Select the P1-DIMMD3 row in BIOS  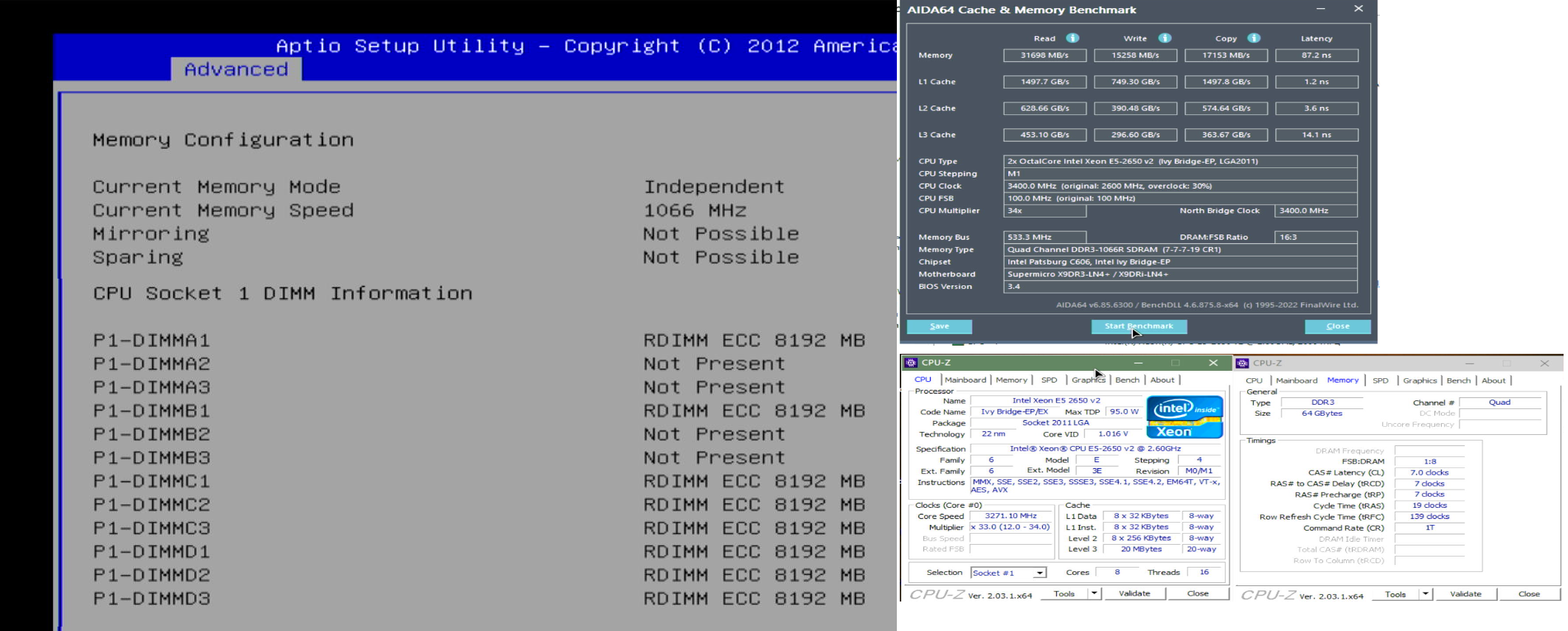[479, 599]
